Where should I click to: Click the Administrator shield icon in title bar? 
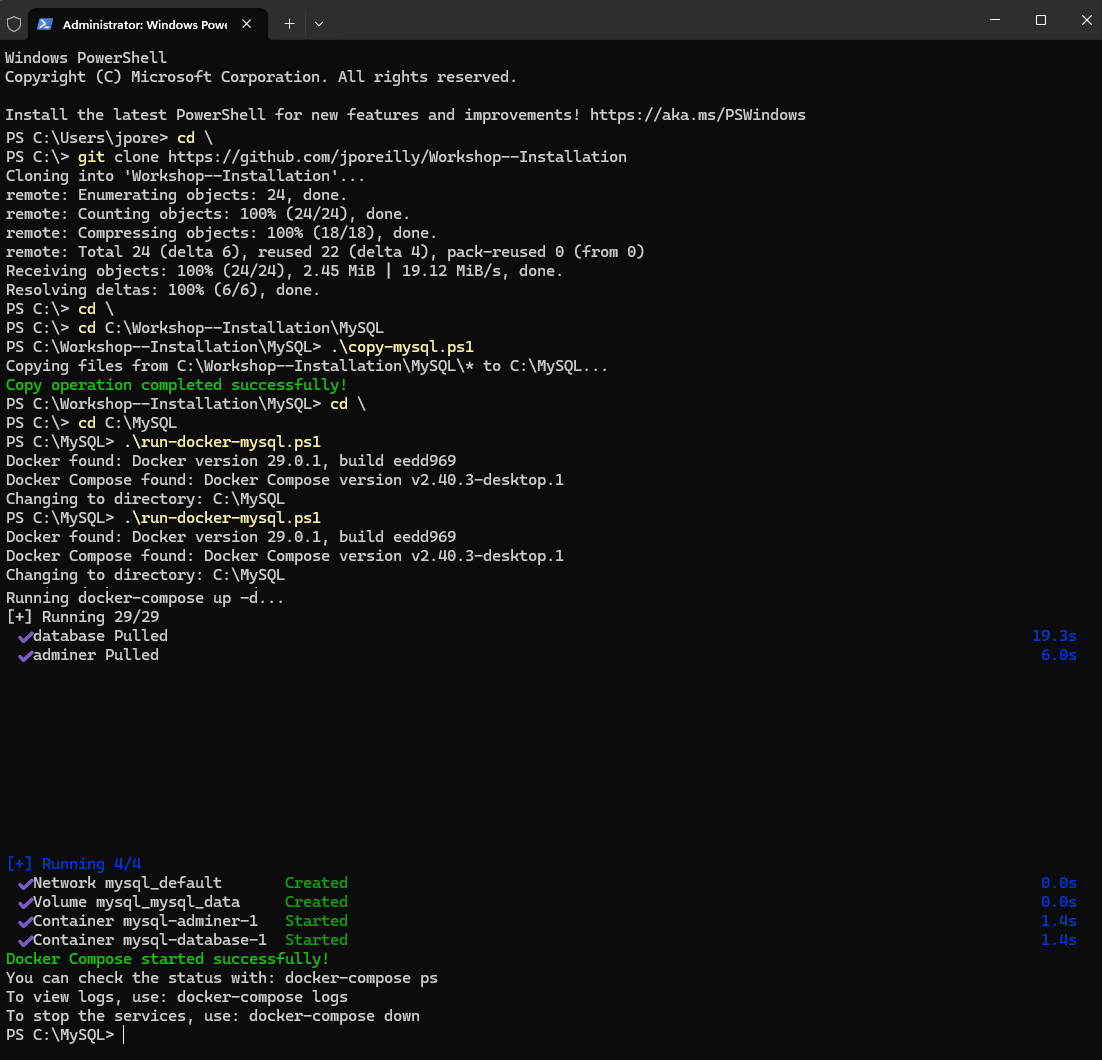click(14, 23)
